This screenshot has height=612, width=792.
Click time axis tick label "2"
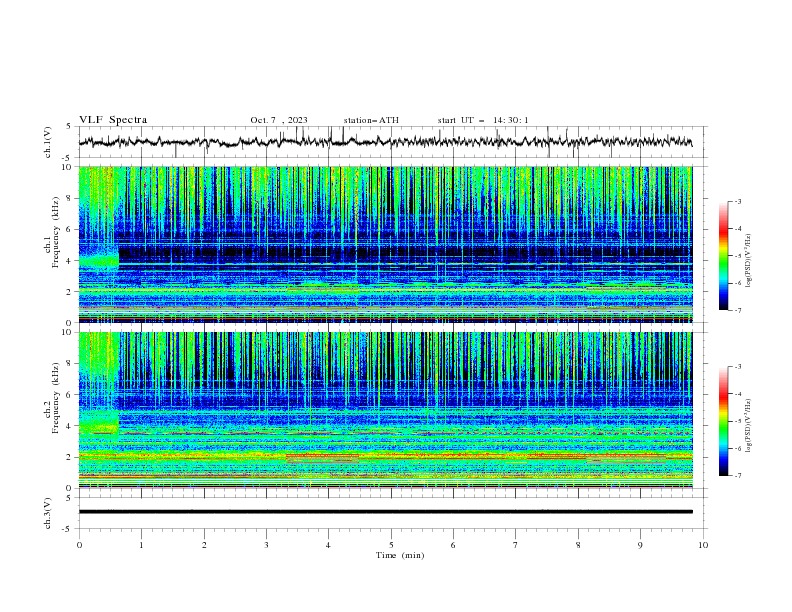point(204,545)
